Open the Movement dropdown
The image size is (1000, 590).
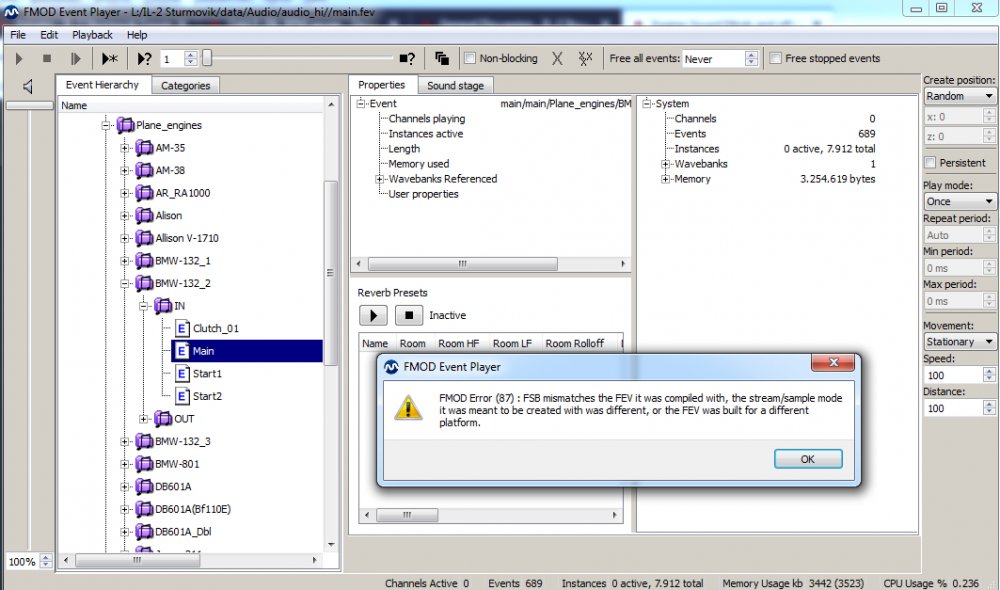pyautogui.click(x=959, y=342)
